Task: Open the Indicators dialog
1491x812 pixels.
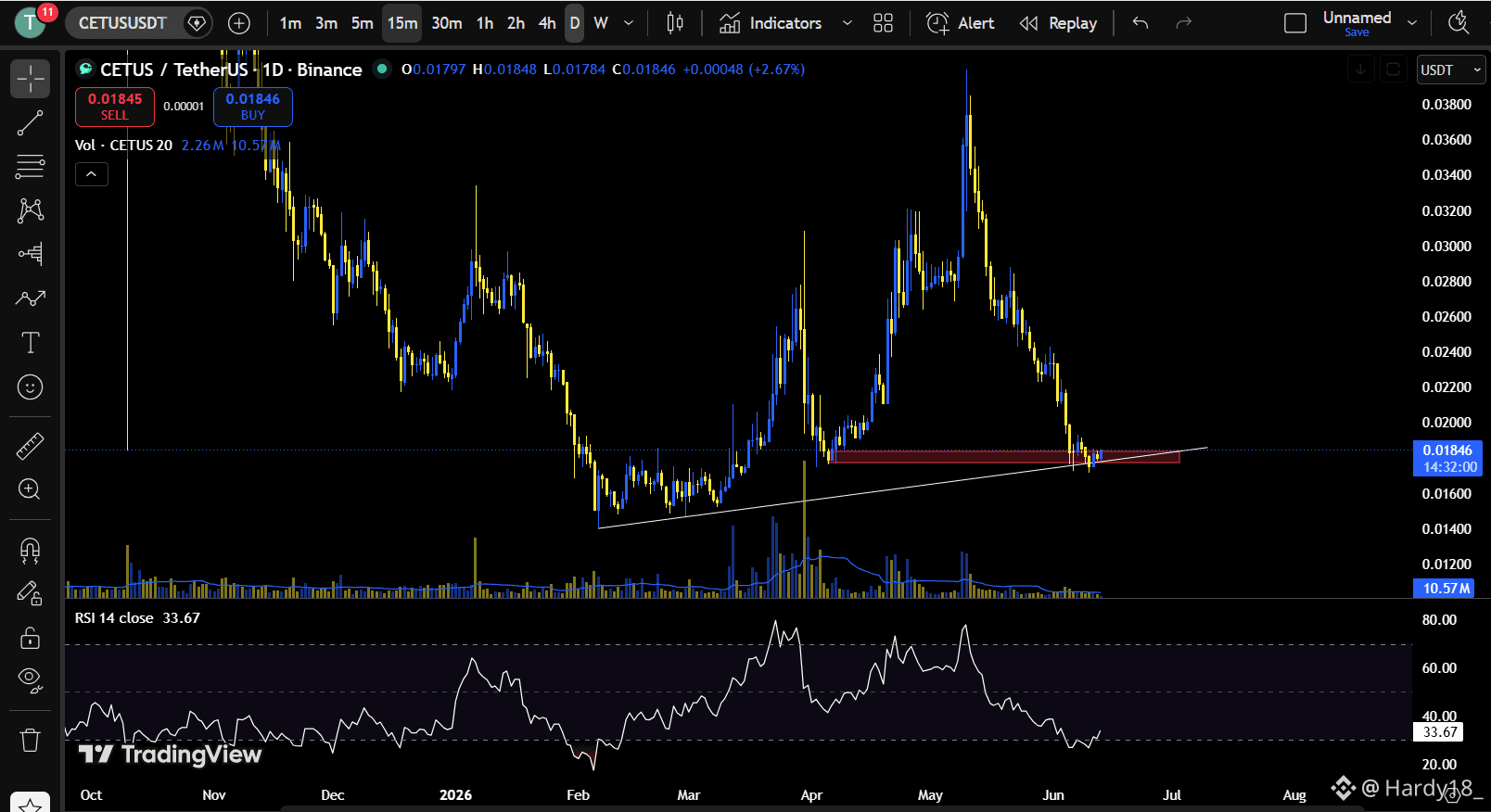Action: tap(771, 23)
